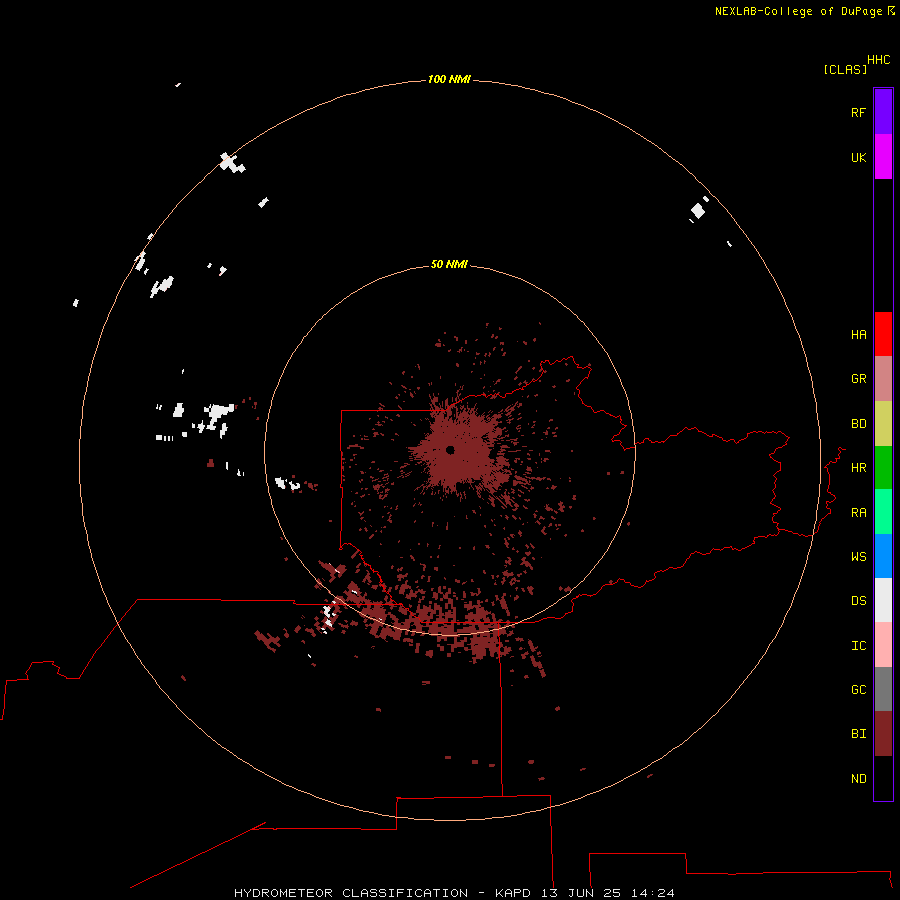Click the 14:24 timestamp
Screen dimensions: 900x900
click(x=652, y=893)
